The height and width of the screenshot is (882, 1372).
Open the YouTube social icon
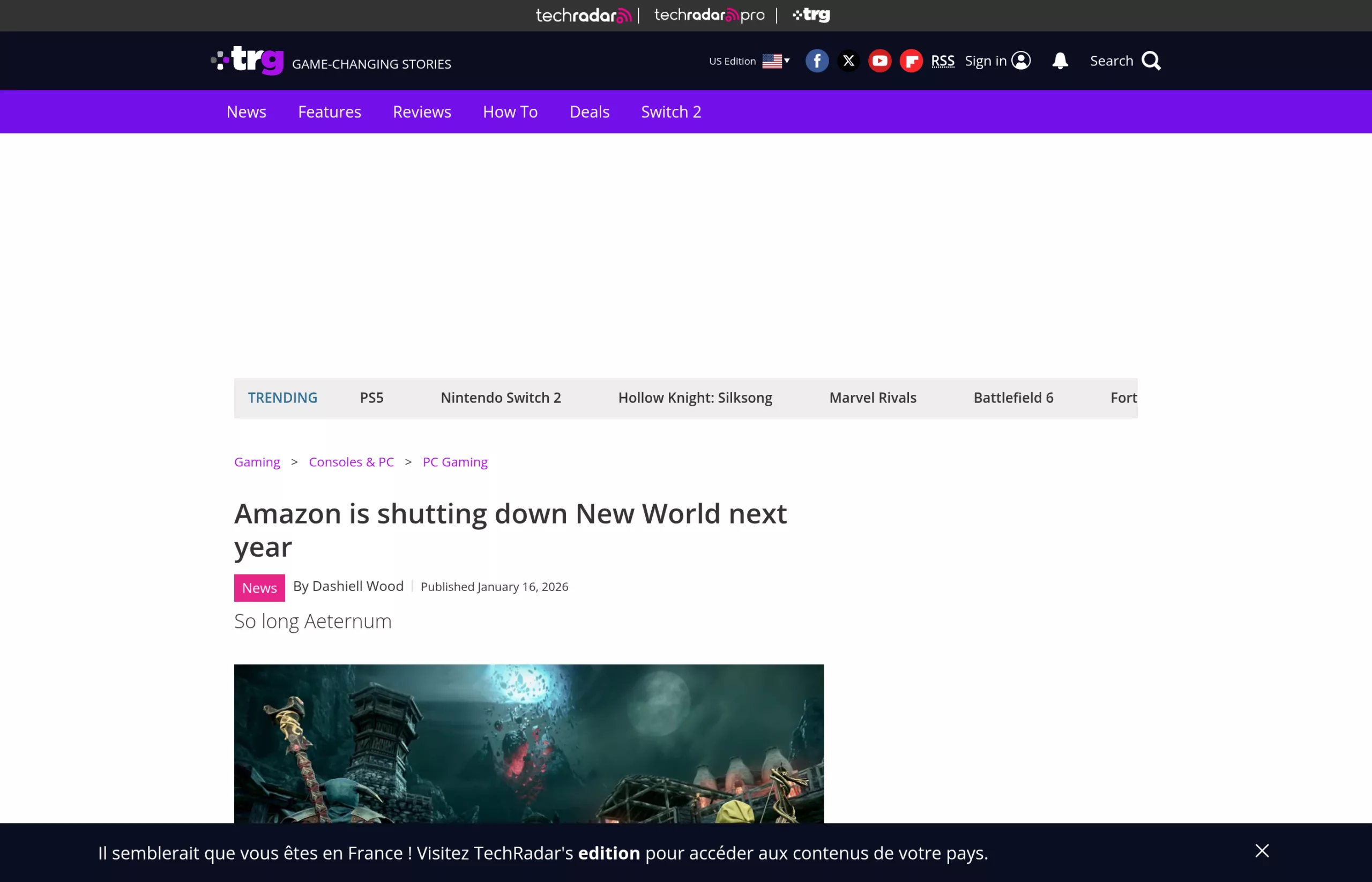880,61
